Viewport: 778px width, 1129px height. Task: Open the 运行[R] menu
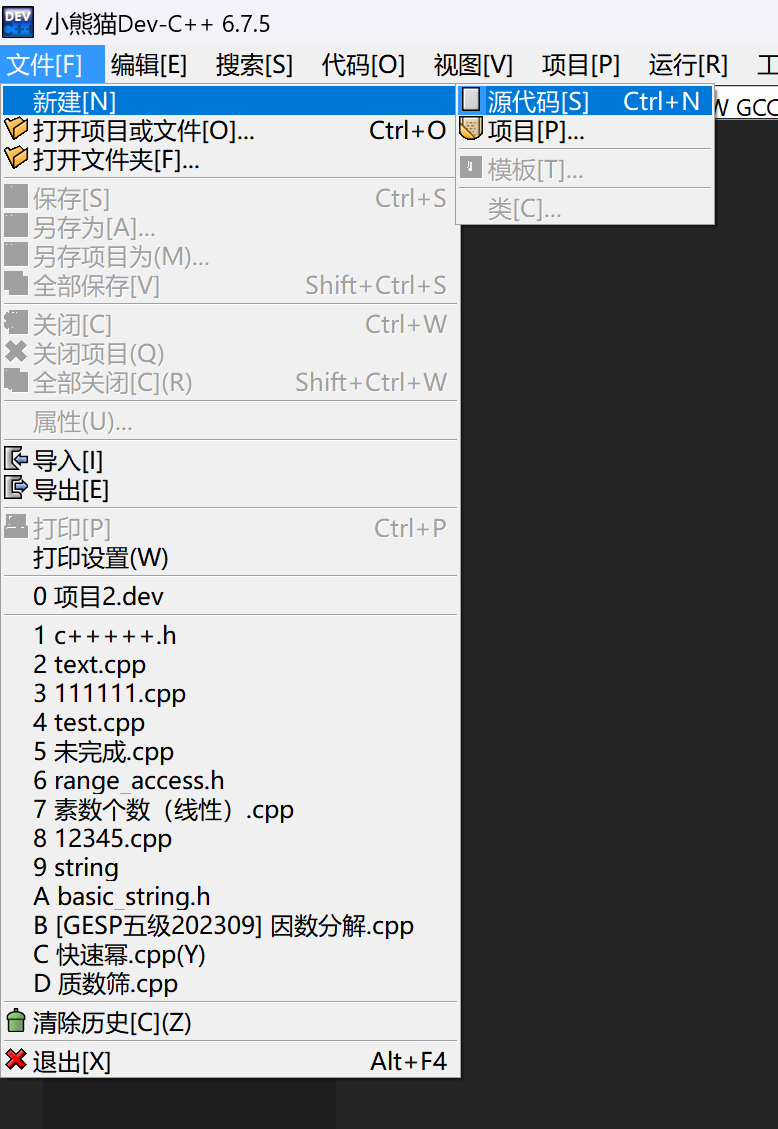tap(688, 65)
